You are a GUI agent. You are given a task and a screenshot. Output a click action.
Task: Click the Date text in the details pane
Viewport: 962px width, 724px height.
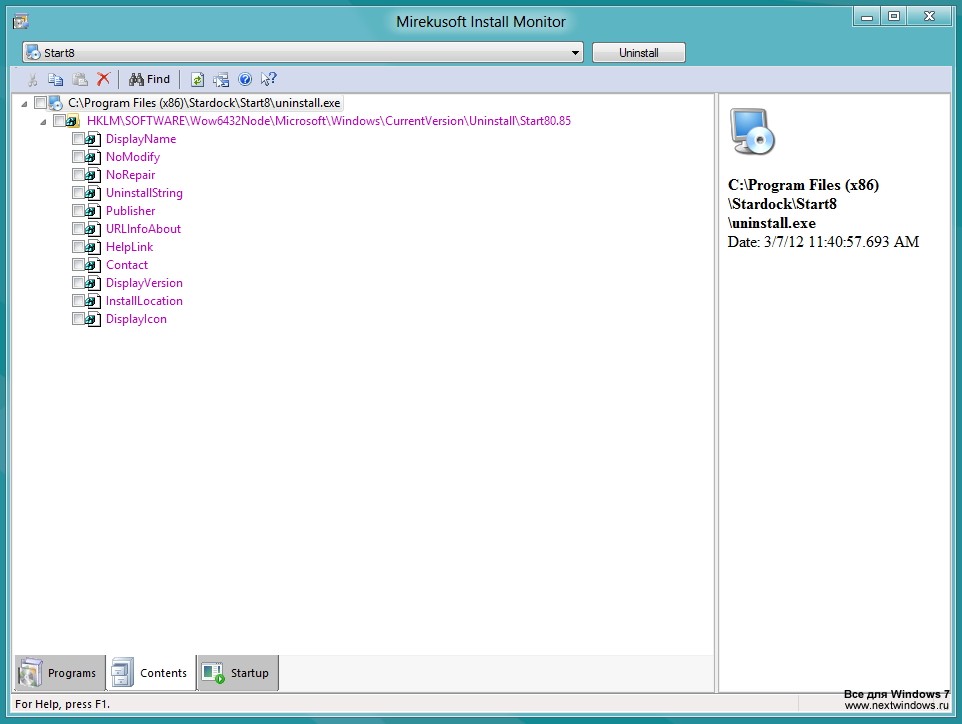(823, 242)
